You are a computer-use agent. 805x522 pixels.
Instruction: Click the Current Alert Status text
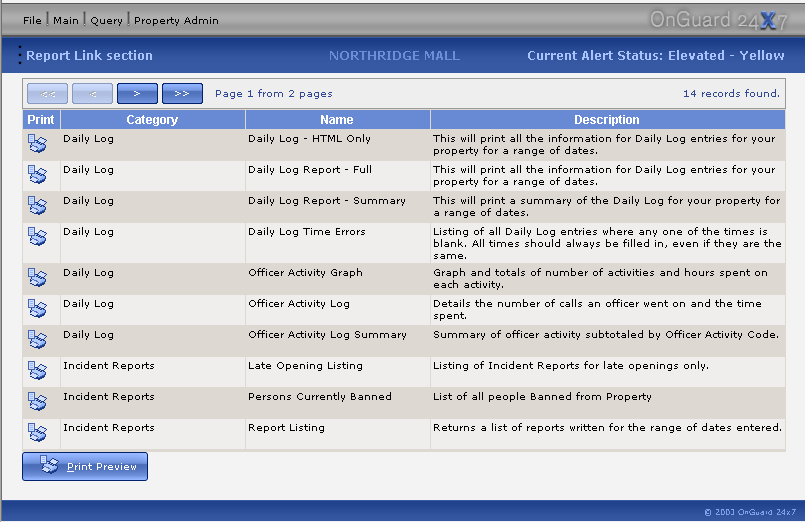(656, 55)
